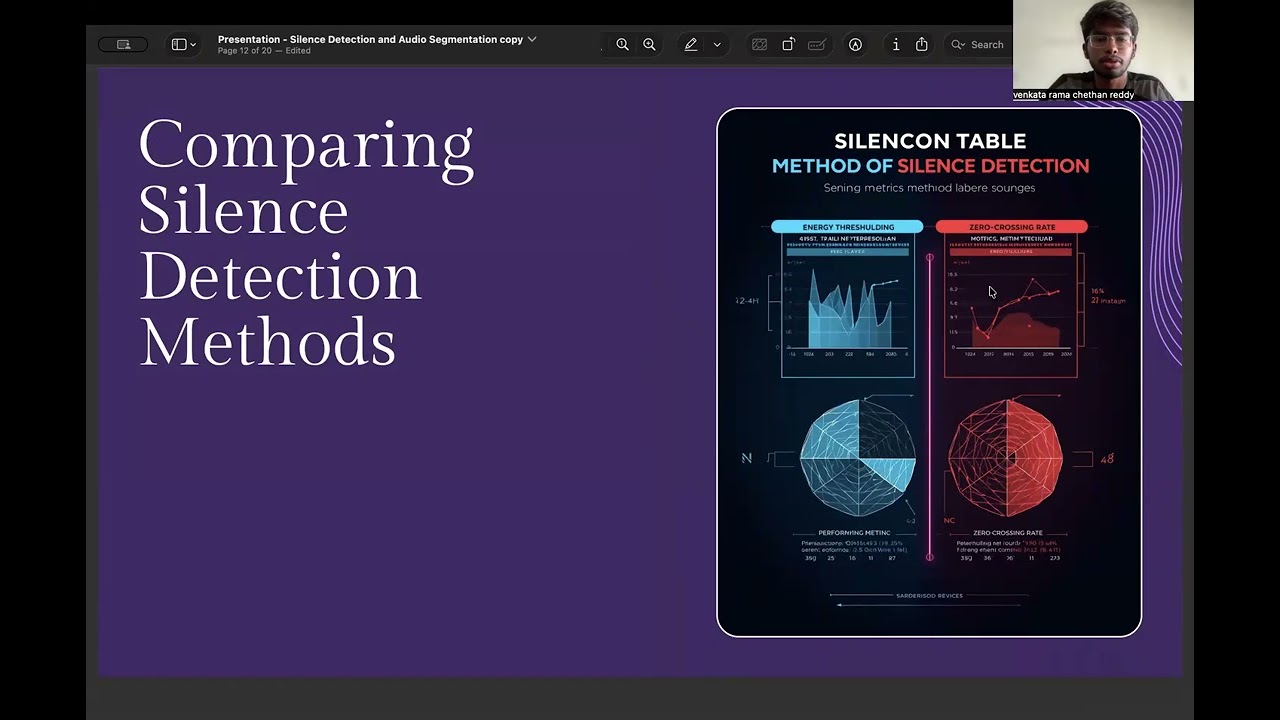
Task: Toggle the sidebar view button
Action: pos(178,44)
